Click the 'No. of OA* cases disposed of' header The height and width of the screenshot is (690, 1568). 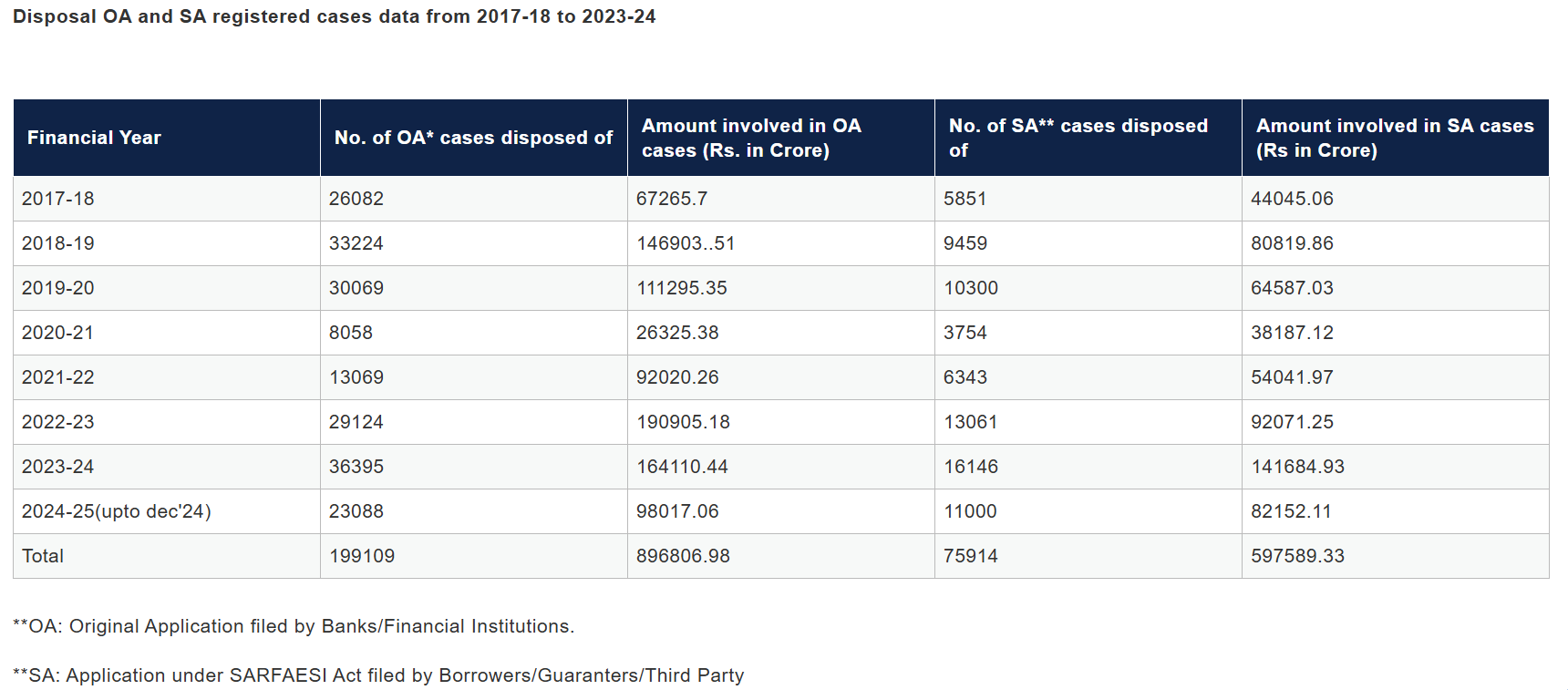coord(473,138)
